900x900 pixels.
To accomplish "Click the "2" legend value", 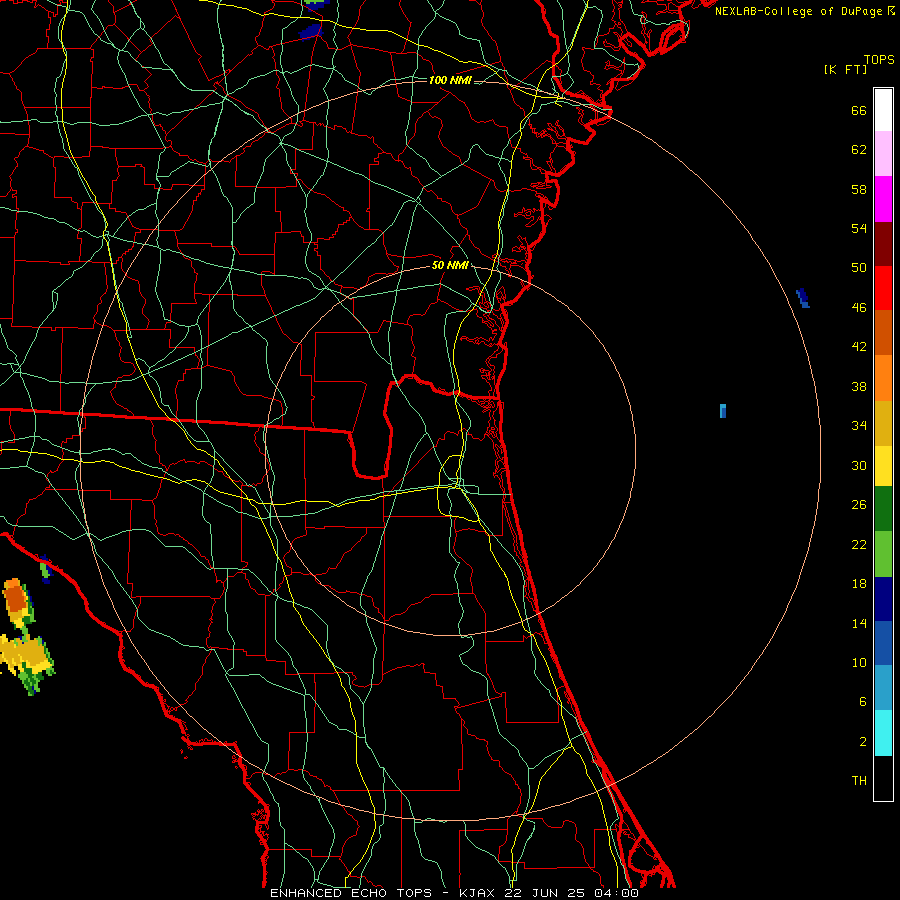I will [863, 742].
